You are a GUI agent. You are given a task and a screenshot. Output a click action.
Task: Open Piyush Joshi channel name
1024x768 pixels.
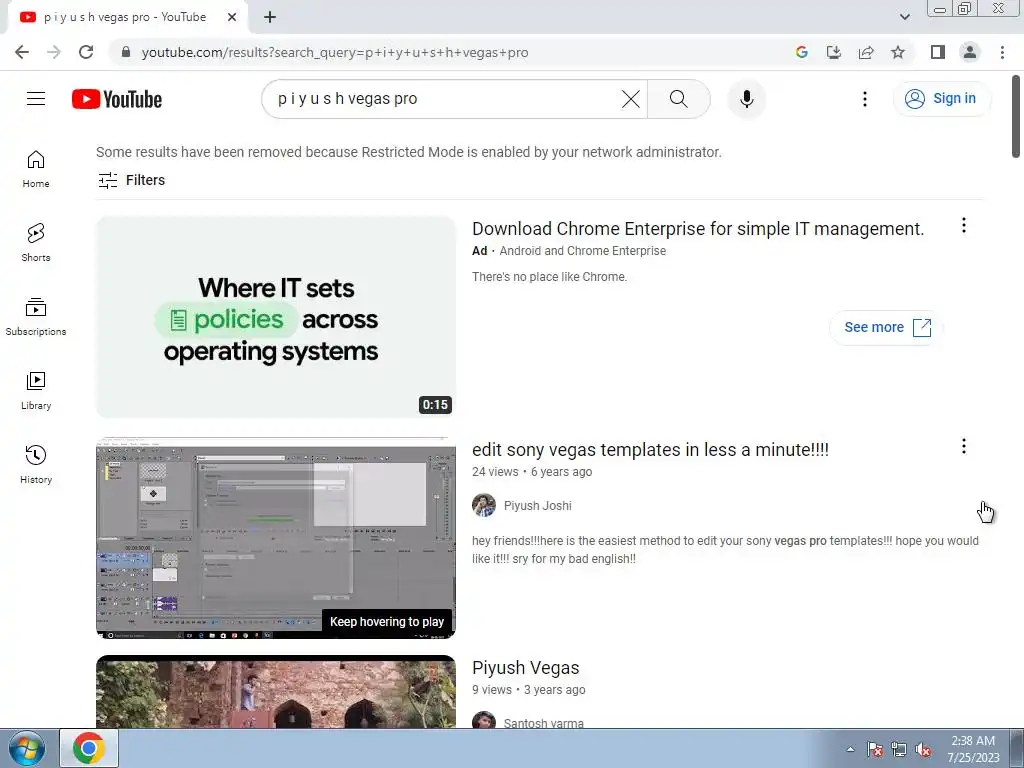click(537, 505)
